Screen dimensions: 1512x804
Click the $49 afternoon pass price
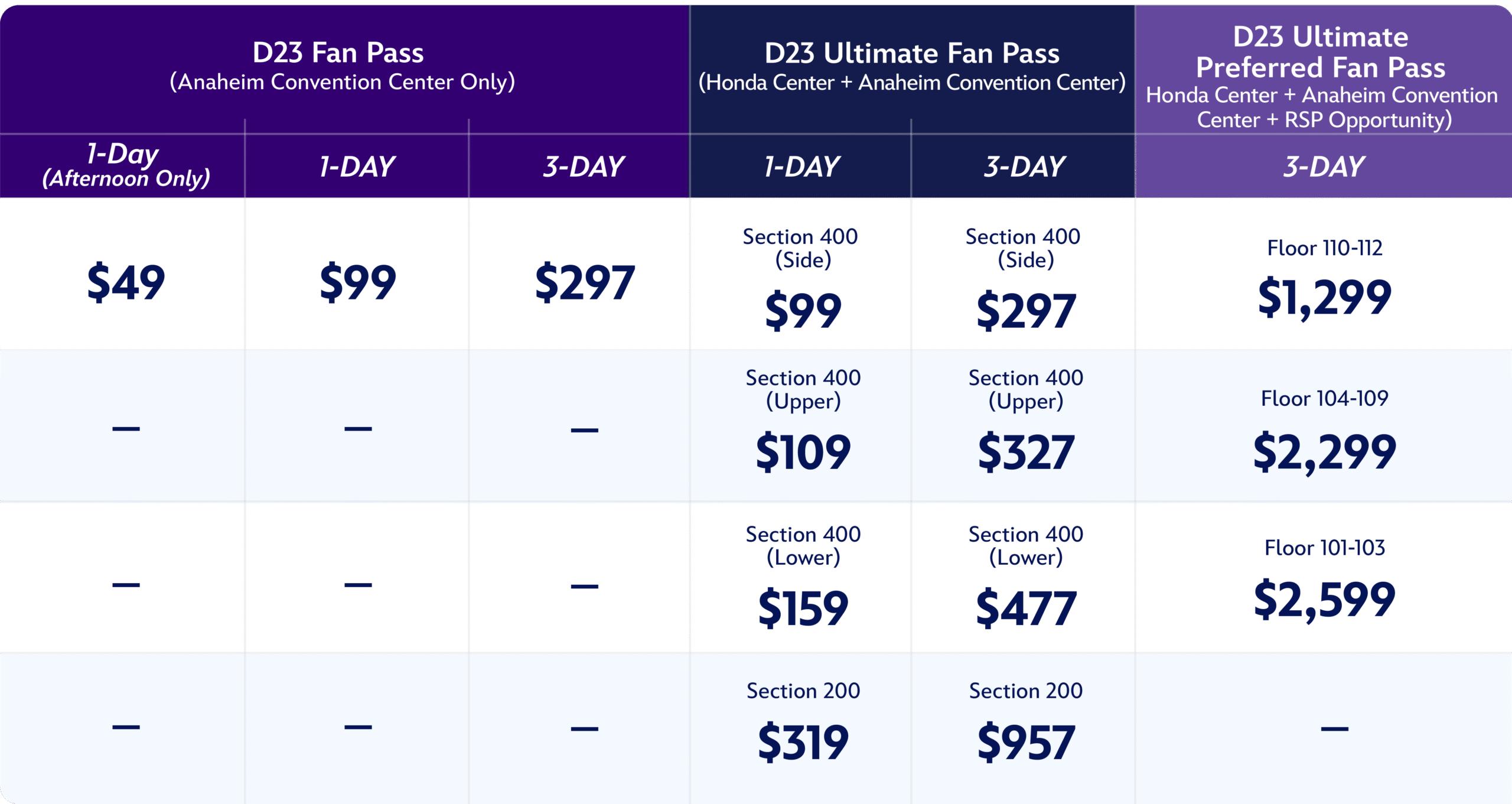[x=126, y=282]
